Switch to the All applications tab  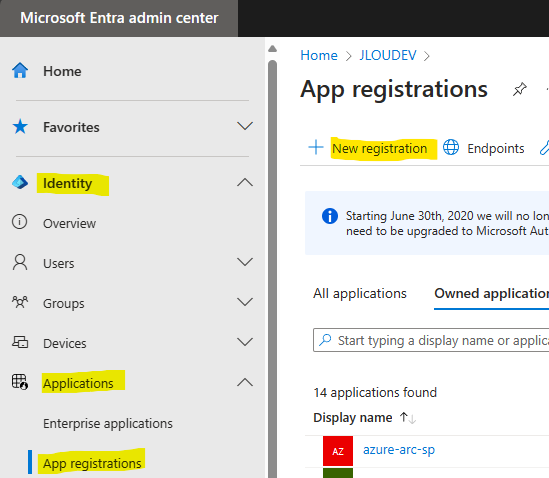tap(360, 293)
